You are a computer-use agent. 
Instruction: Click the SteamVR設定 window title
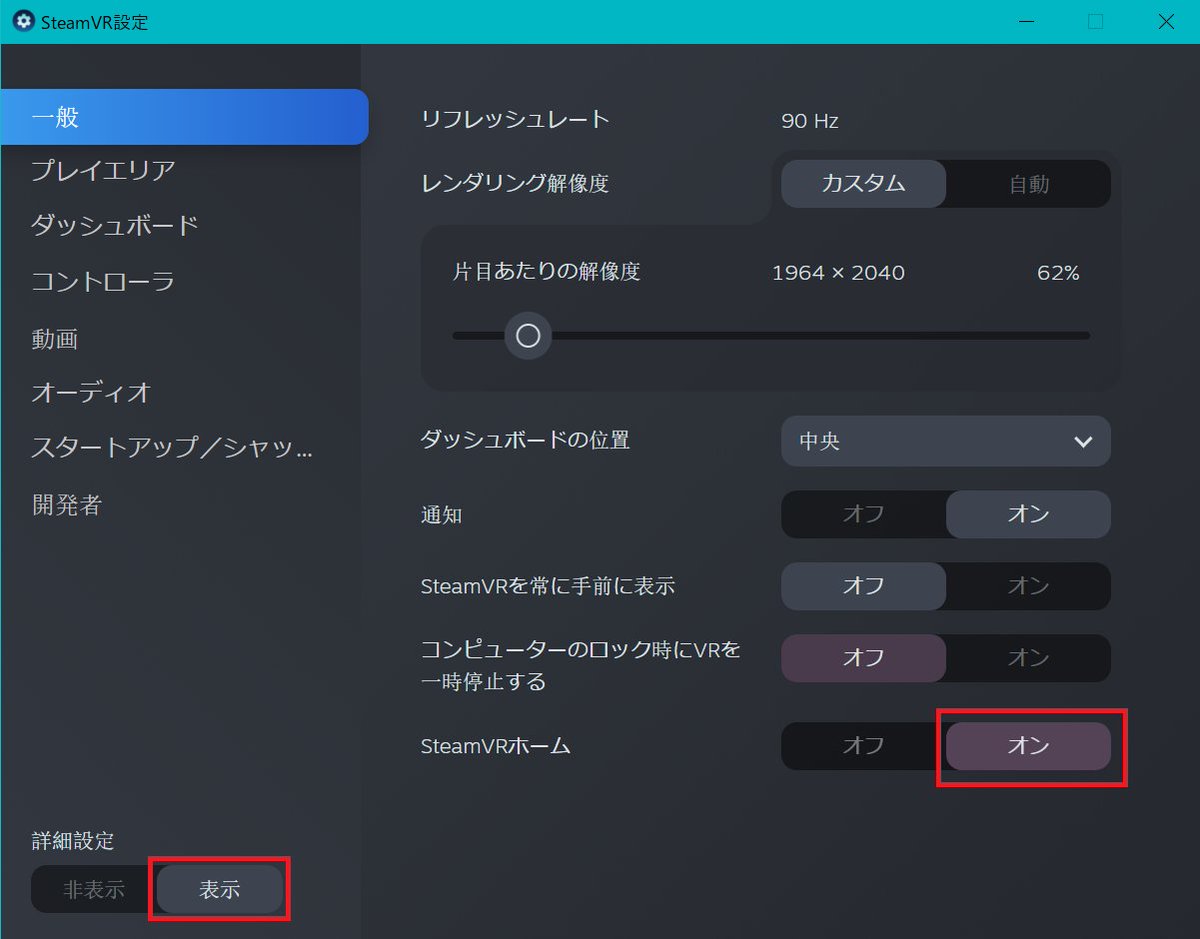(94, 22)
